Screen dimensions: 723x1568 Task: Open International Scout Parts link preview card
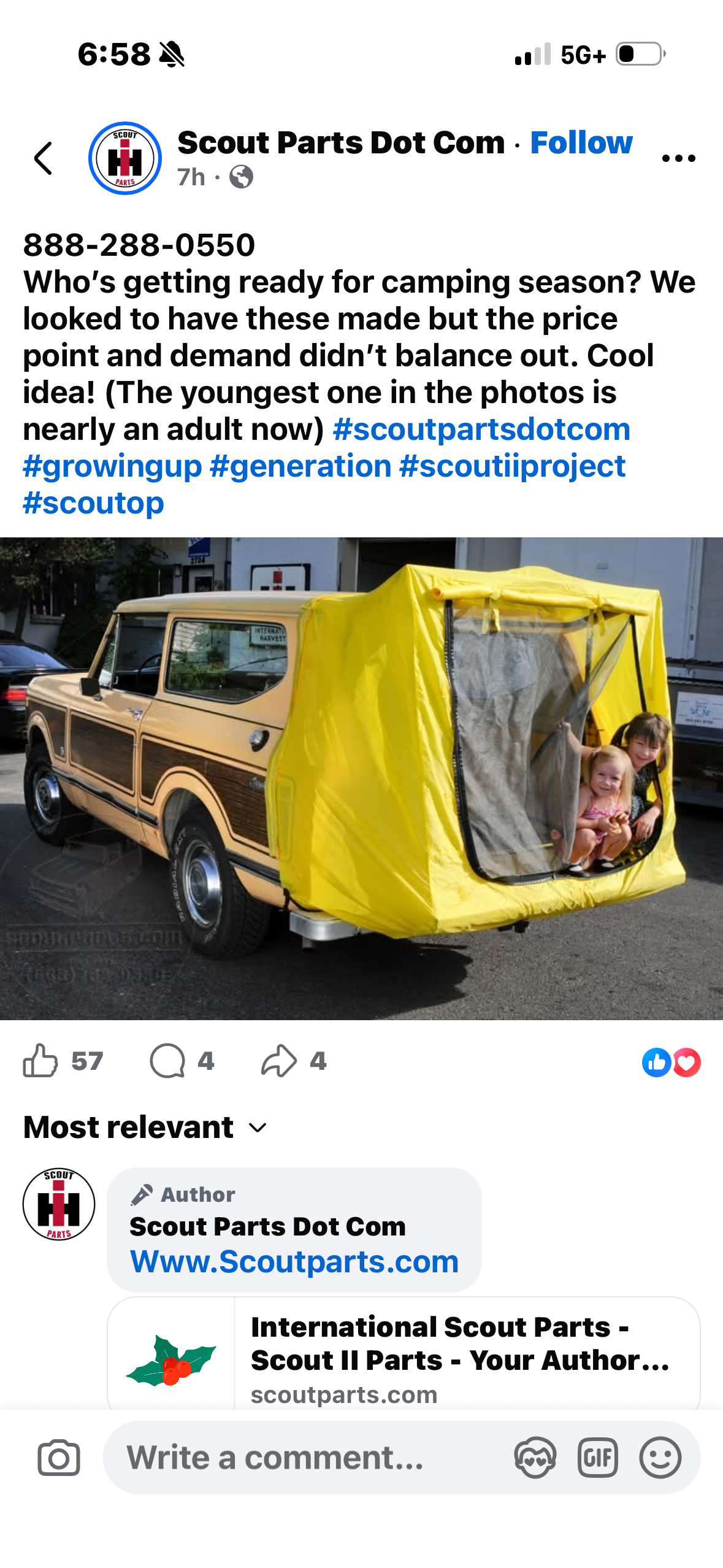tap(404, 1352)
